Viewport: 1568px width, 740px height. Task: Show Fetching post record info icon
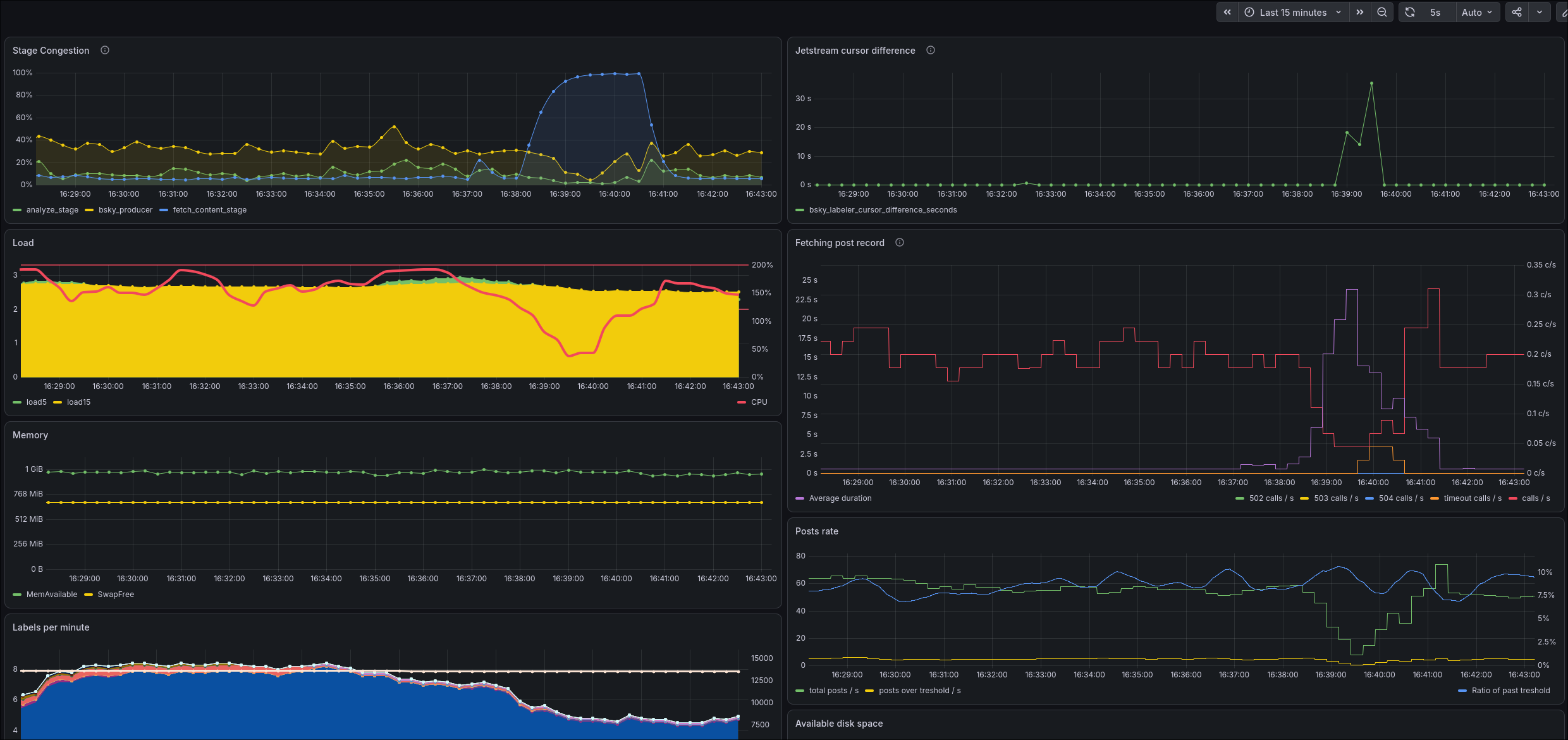click(900, 242)
